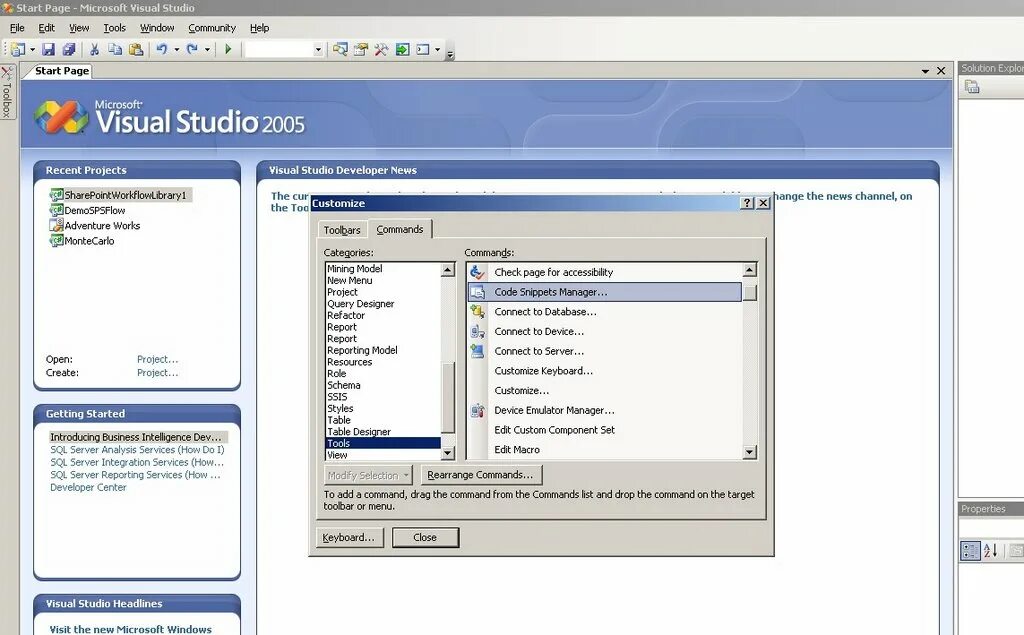Click Commands list scroll down arrow
1024x635 pixels.
[x=750, y=452]
